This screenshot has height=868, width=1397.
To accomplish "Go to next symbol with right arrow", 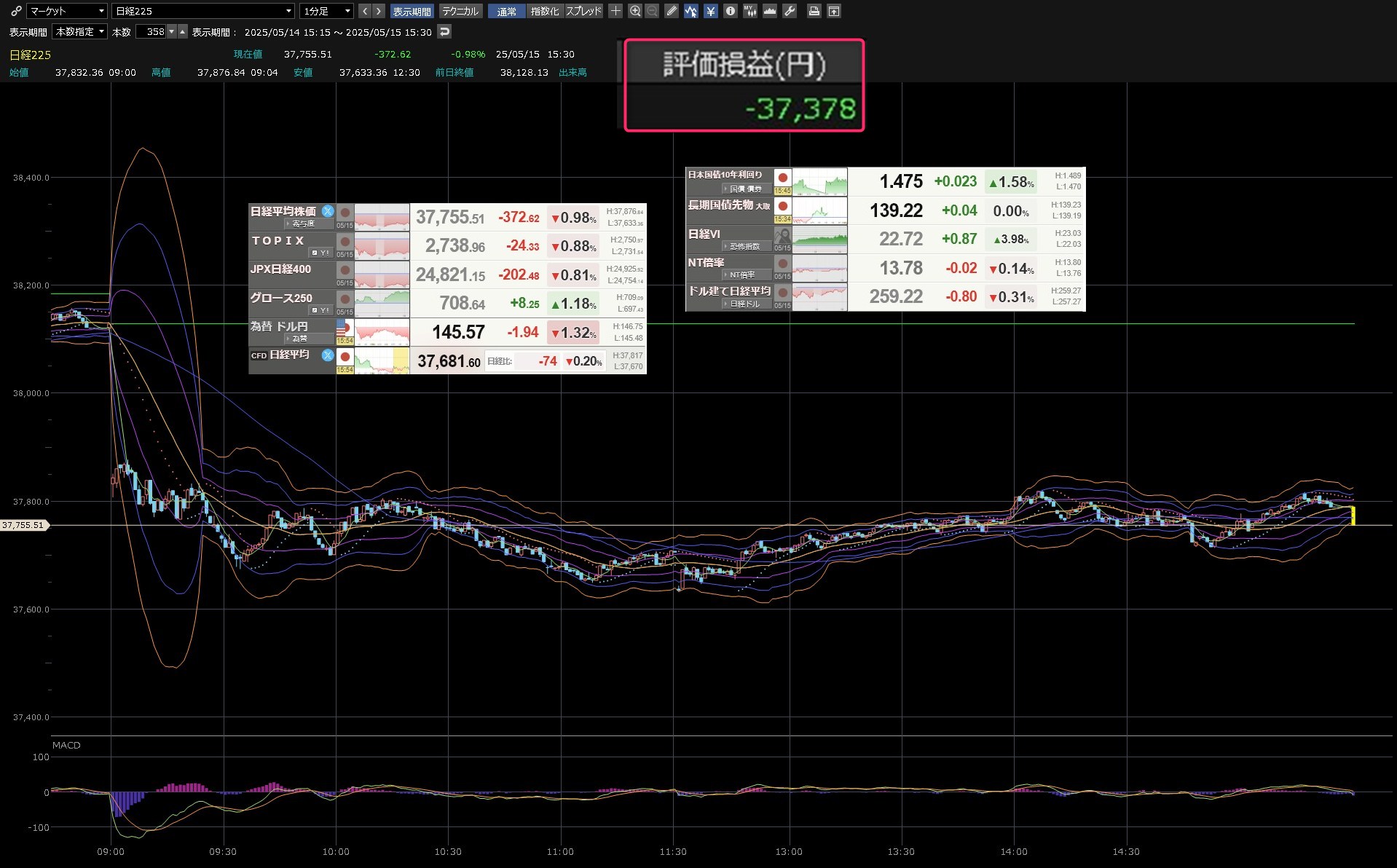I will tap(378, 11).
